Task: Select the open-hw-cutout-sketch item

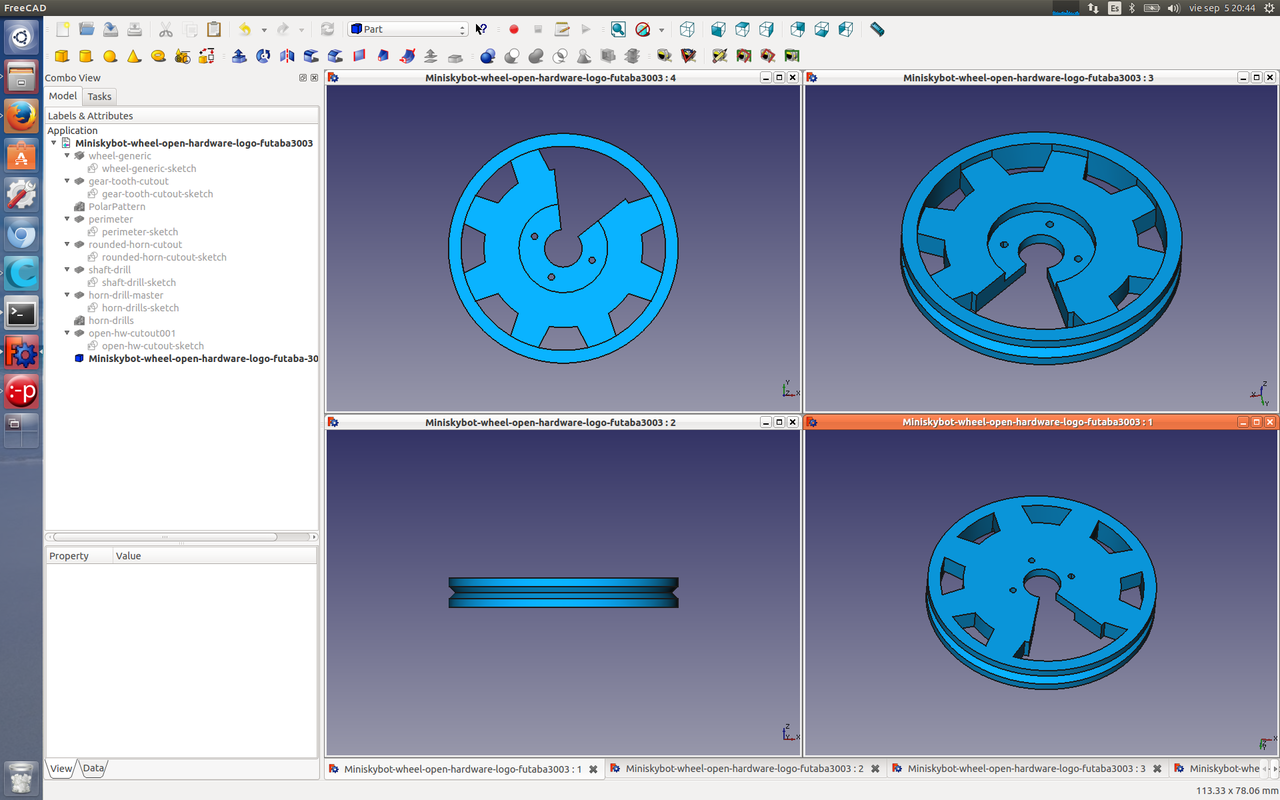Action: [x=152, y=346]
